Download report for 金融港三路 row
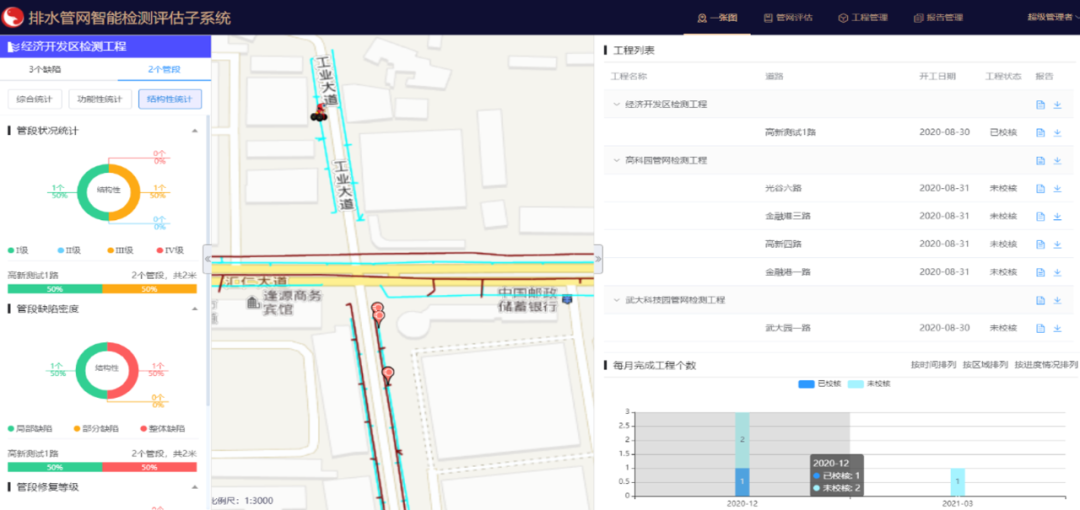This screenshot has height=510, width=1080. [x=1057, y=216]
